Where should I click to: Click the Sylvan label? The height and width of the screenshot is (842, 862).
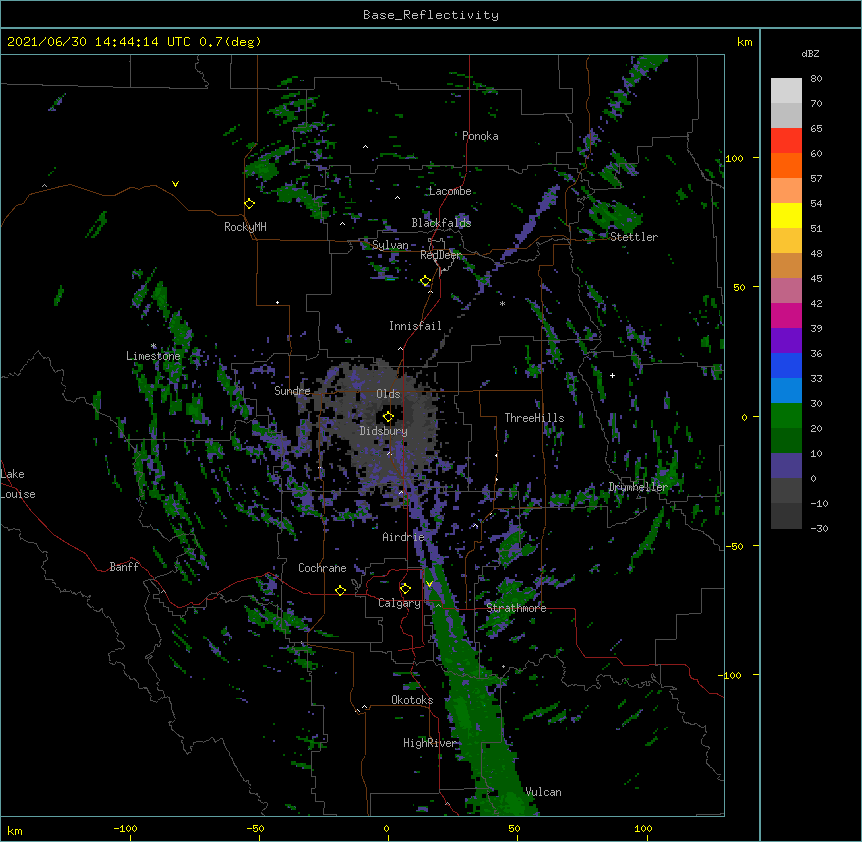tap(390, 245)
